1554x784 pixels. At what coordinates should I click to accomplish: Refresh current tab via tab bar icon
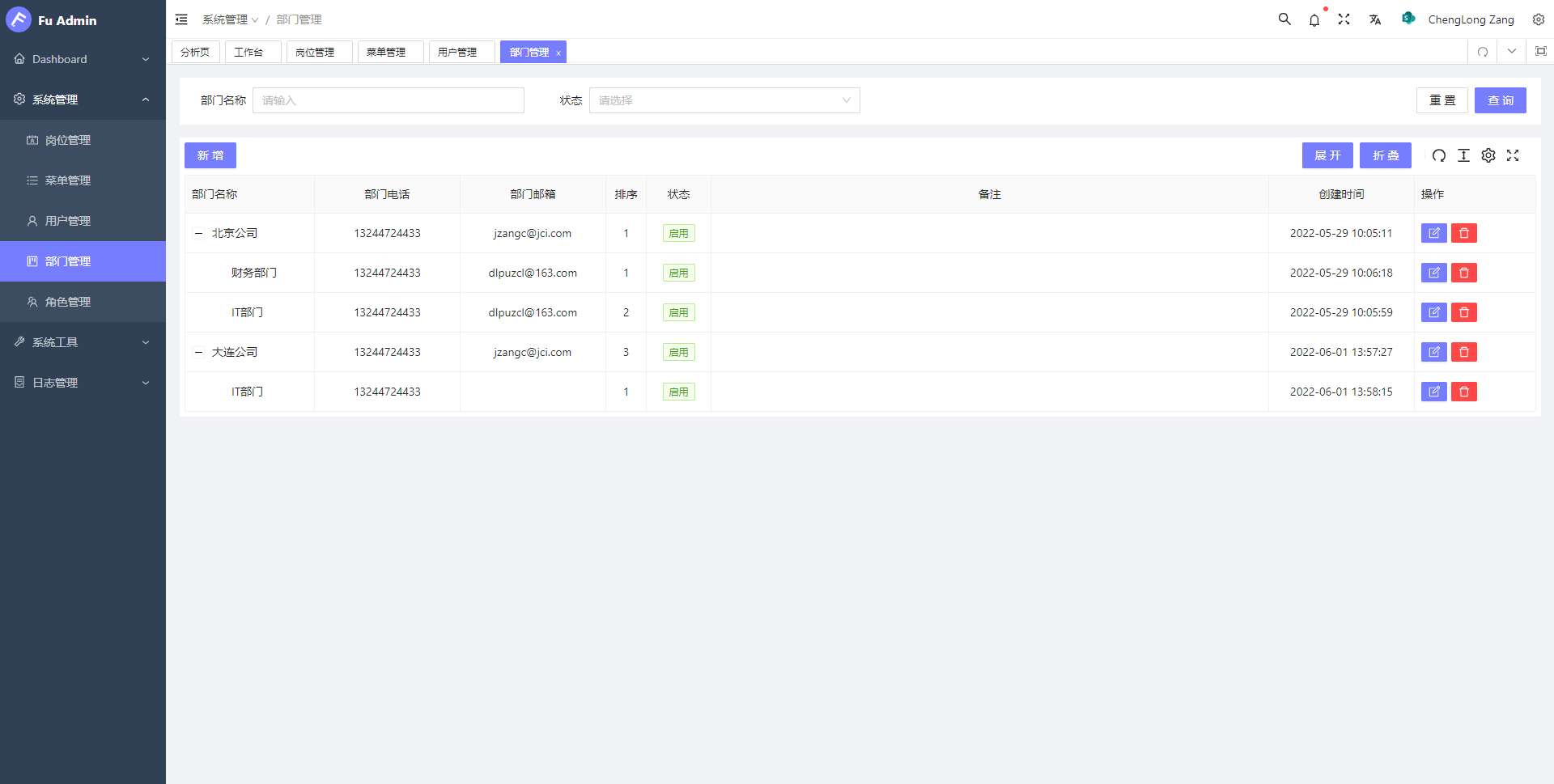click(1483, 52)
